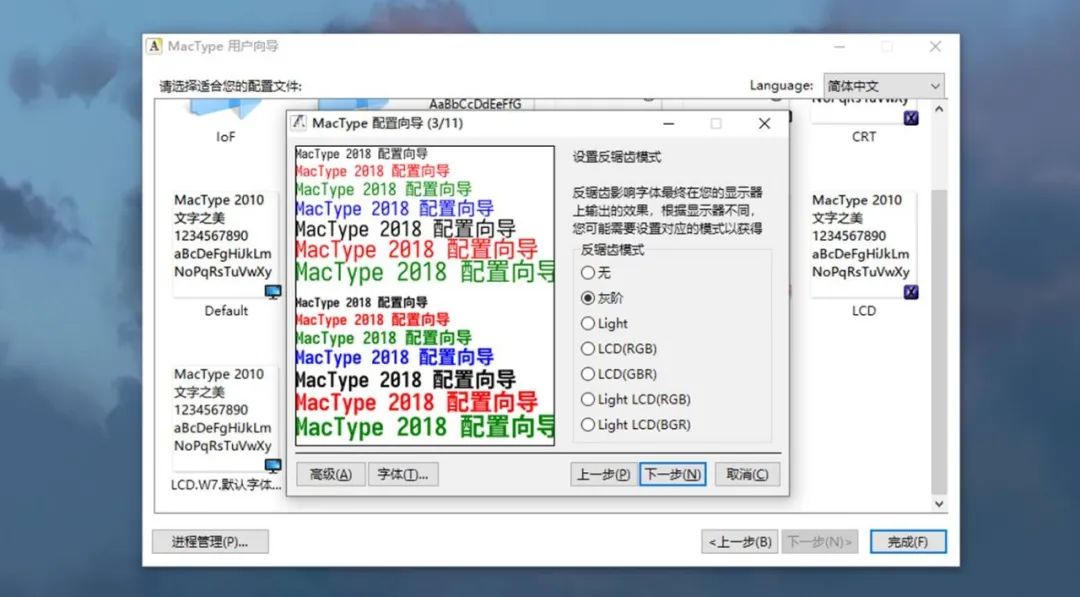Open the Language dropdown showing 简体中文

point(884,85)
